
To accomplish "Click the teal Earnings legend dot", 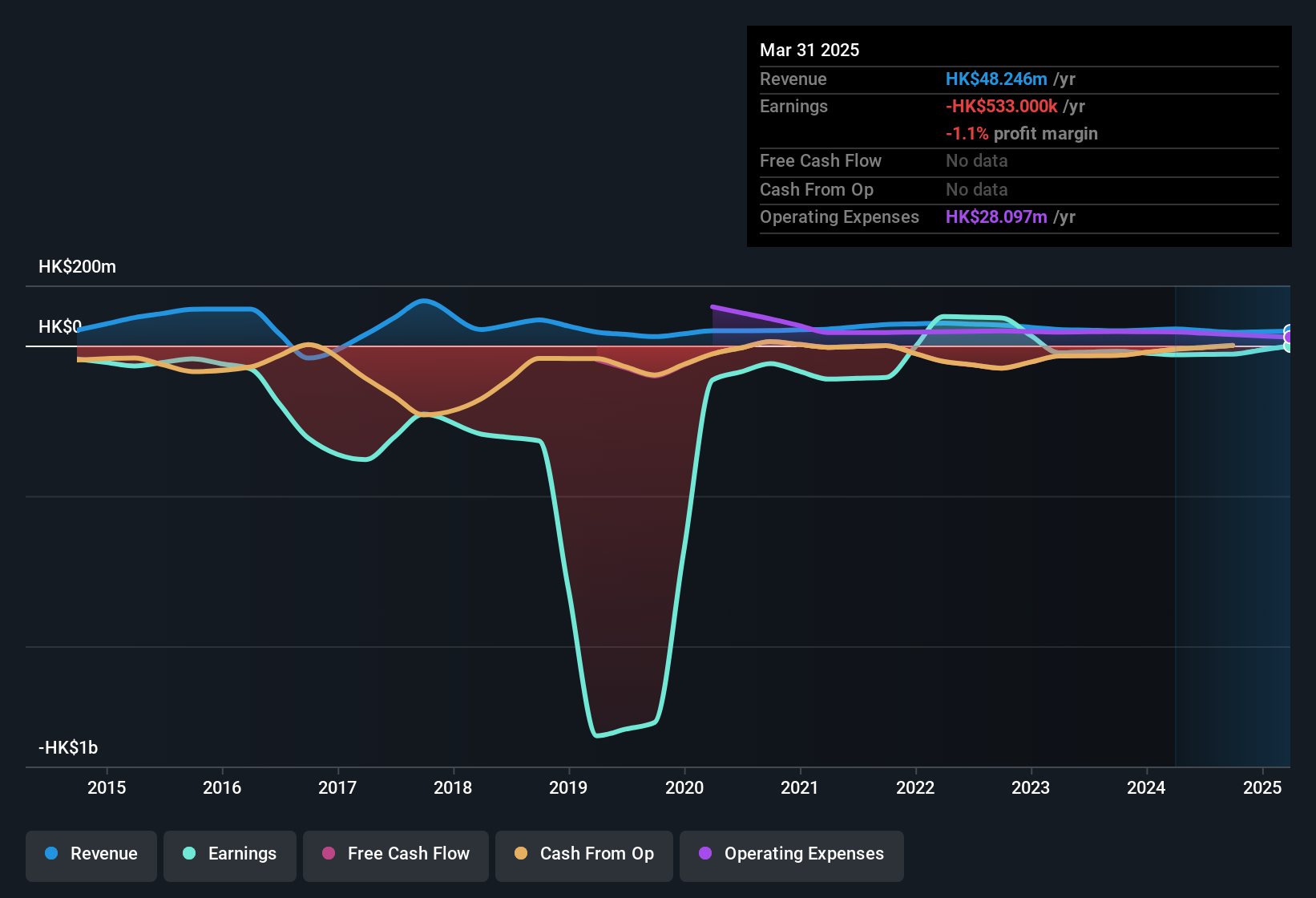I will tap(189, 853).
